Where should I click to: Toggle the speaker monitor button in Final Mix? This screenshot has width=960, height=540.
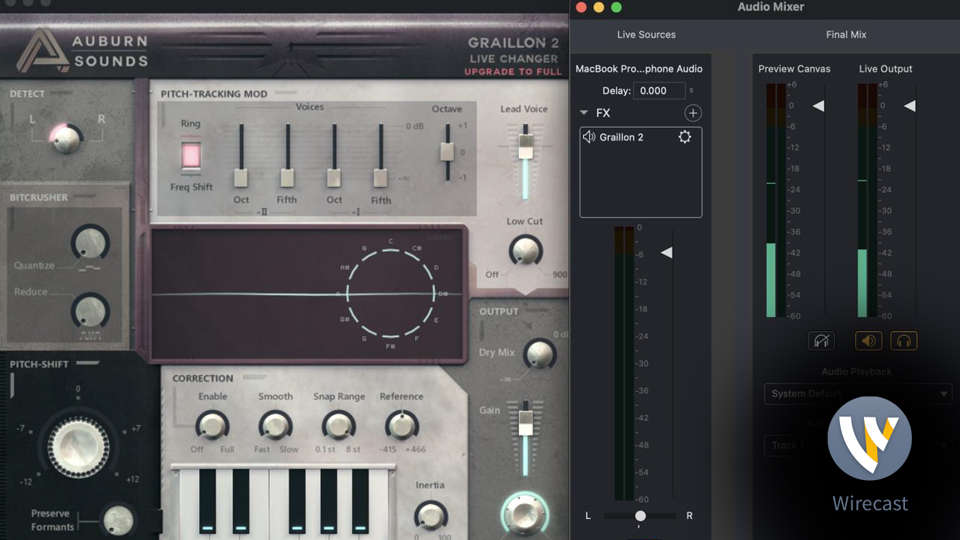click(868, 340)
